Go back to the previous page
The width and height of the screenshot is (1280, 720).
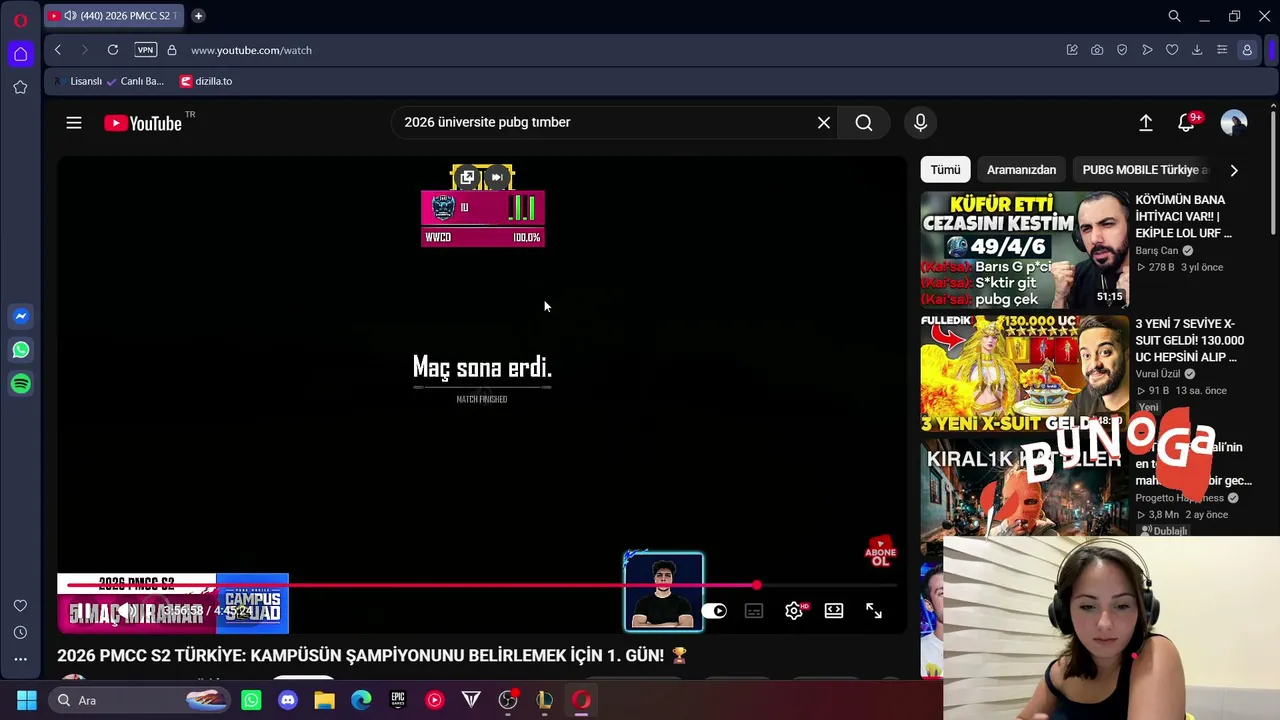click(x=58, y=50)
